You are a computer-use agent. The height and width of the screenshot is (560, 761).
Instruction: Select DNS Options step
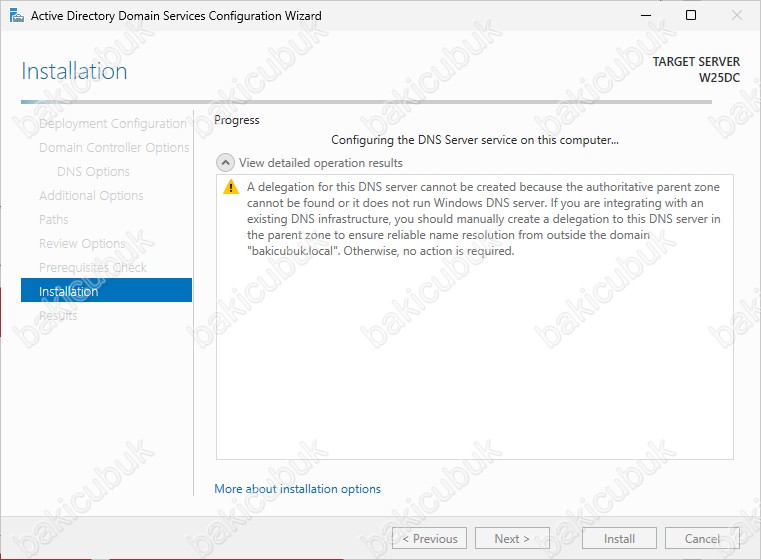(x=93, y=171)
